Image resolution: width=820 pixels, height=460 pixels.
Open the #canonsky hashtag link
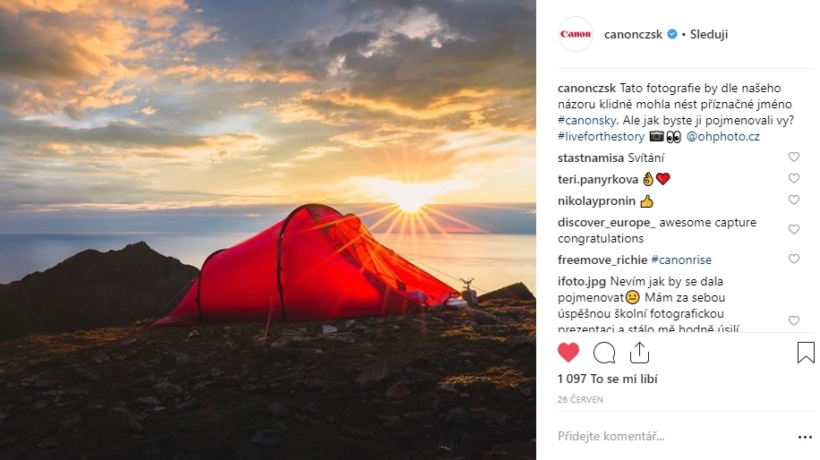click(587, 120)
